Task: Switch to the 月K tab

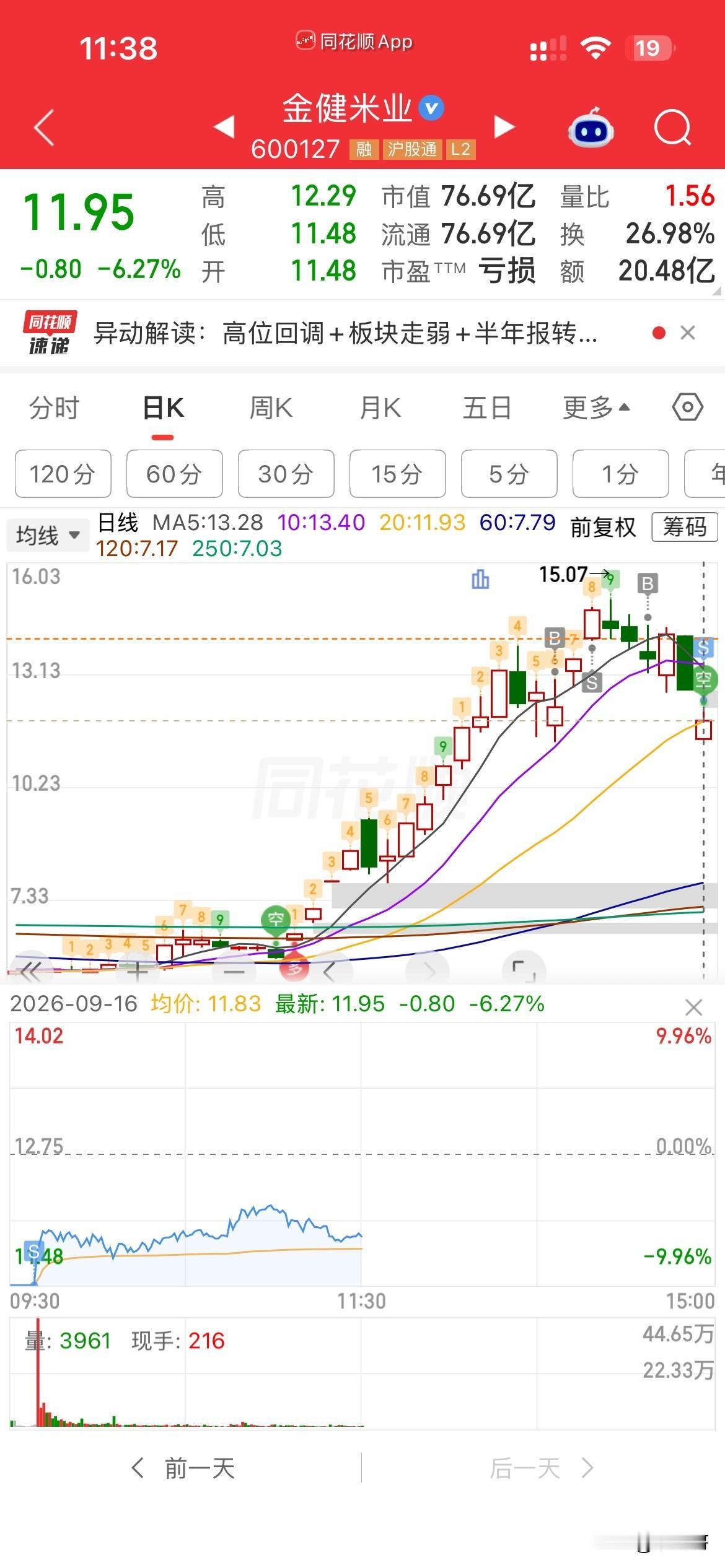Action: [380, 408]
